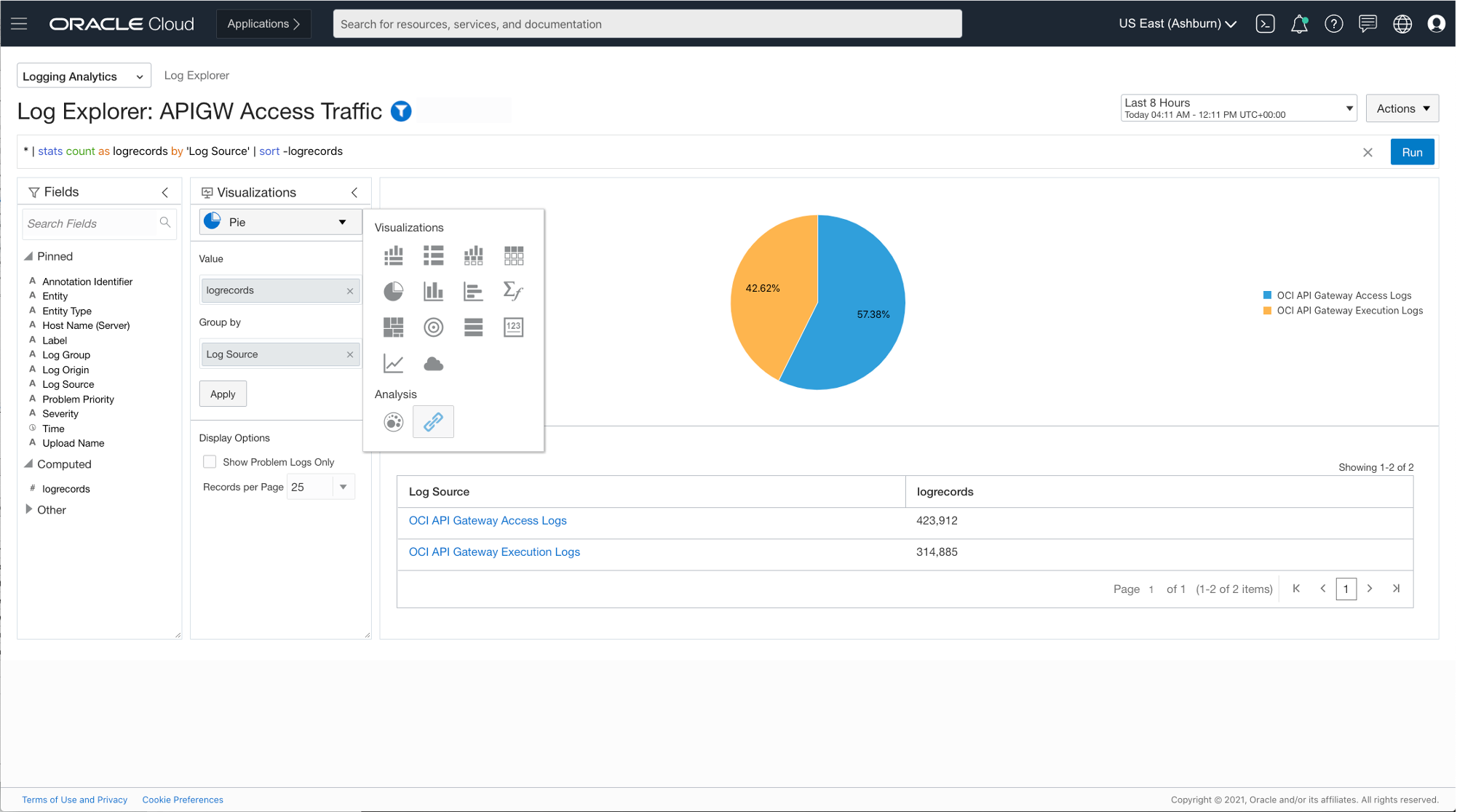Screen dimensions: 1457x812
Task: Pick the Treemap visualization icon
Action: pyautogui.click(x=393, y=327)
